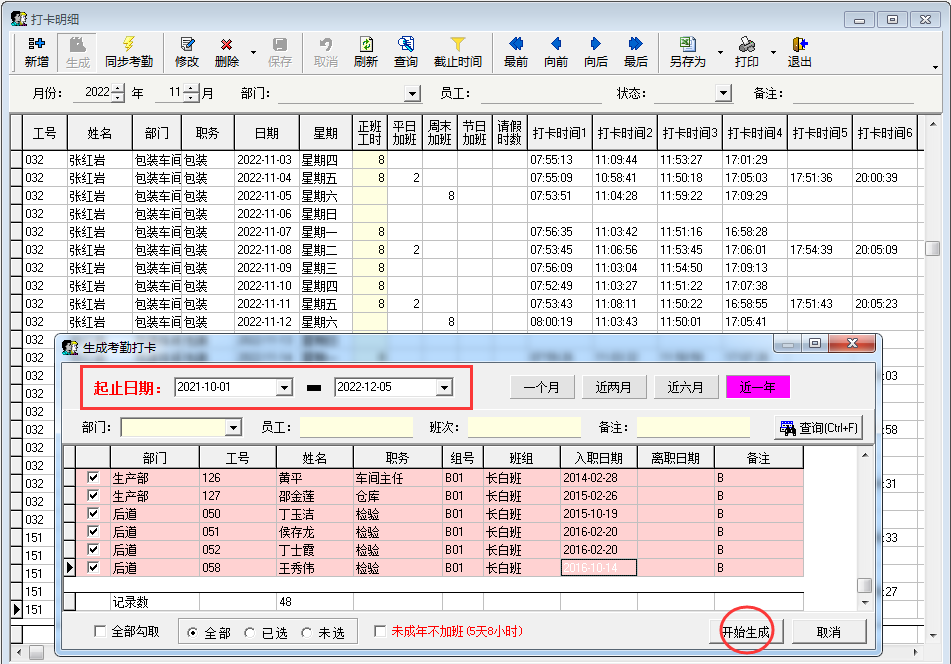Click the 近六月 range button
951x664 pixels.
coord(686,387)
